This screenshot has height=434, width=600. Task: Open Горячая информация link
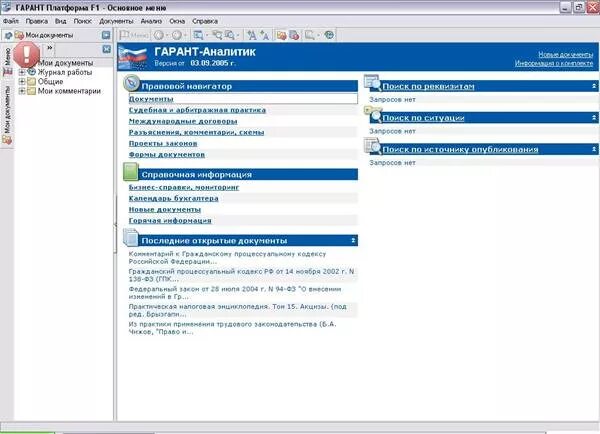click(x=170, y=220)
